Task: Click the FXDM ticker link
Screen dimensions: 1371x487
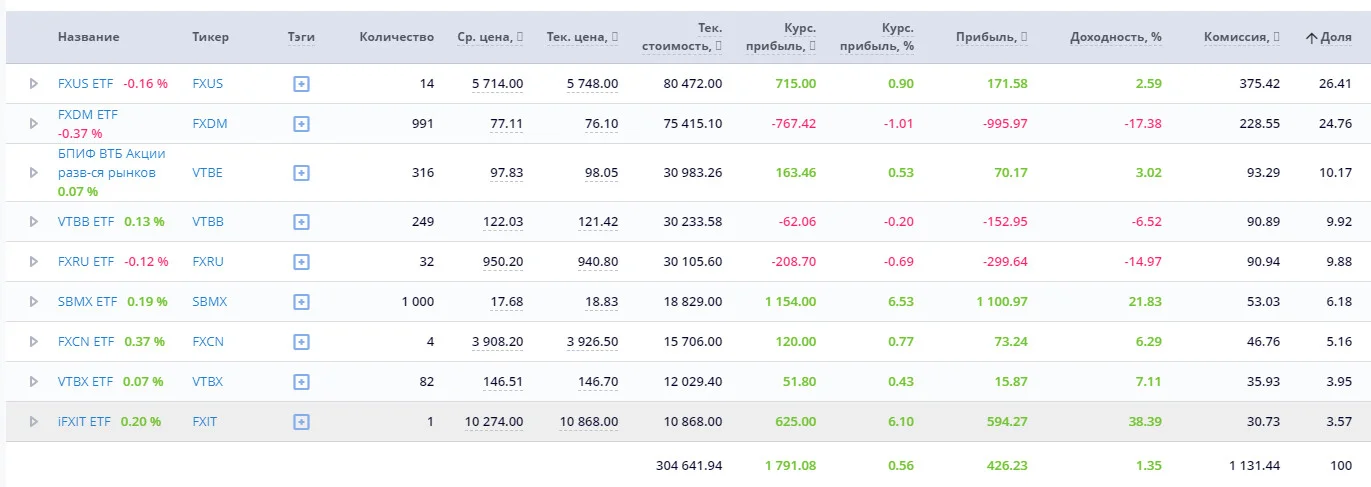Action: (210, 124)
